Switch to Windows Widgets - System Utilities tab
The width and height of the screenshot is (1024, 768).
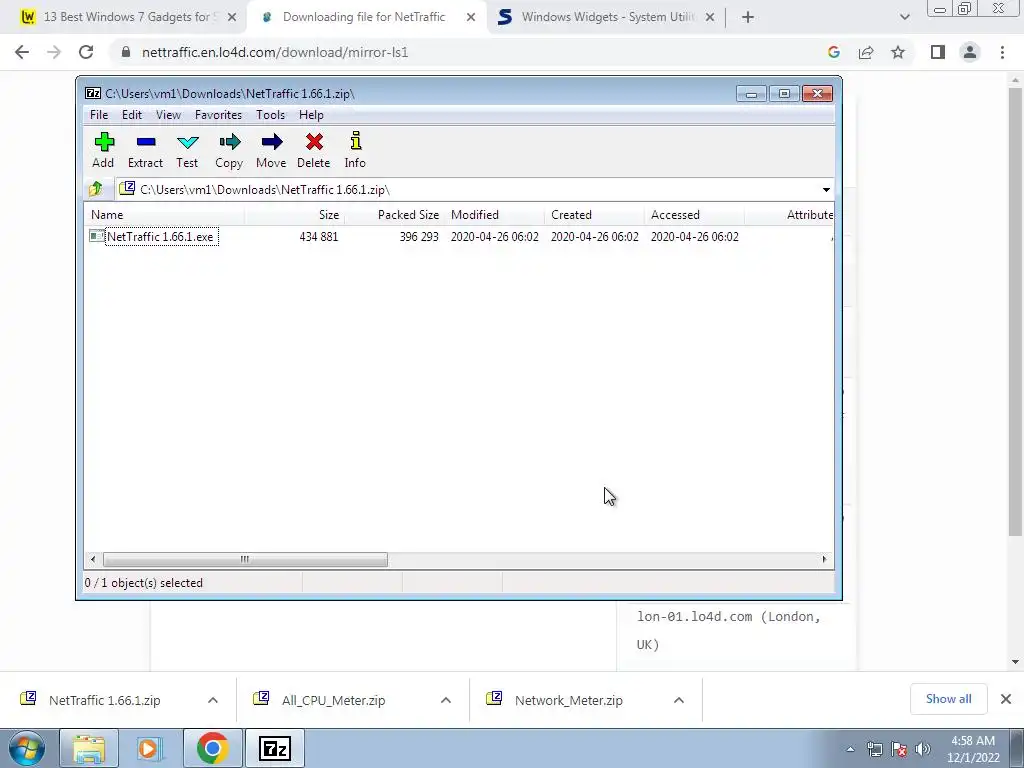pos(605,17)
